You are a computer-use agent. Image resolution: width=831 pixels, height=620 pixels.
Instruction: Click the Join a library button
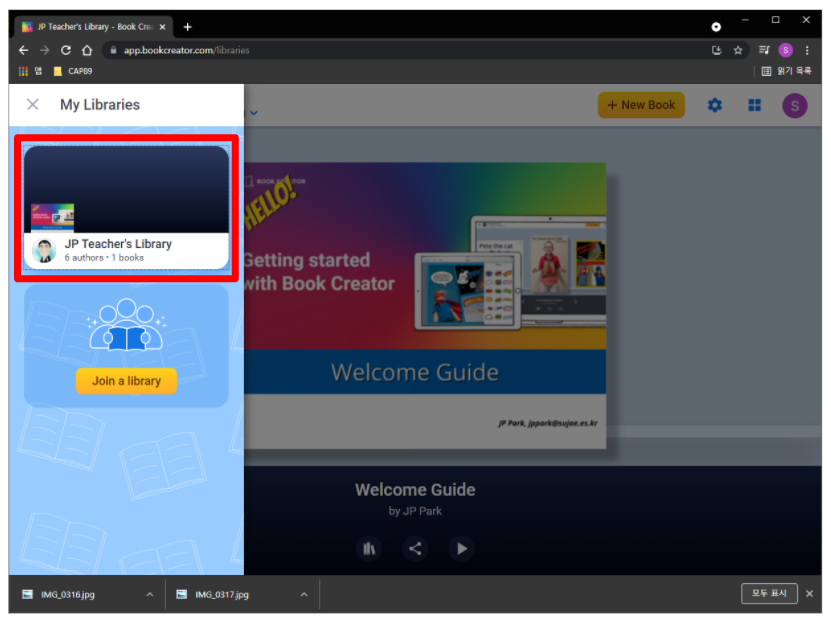tap(126, 381)
